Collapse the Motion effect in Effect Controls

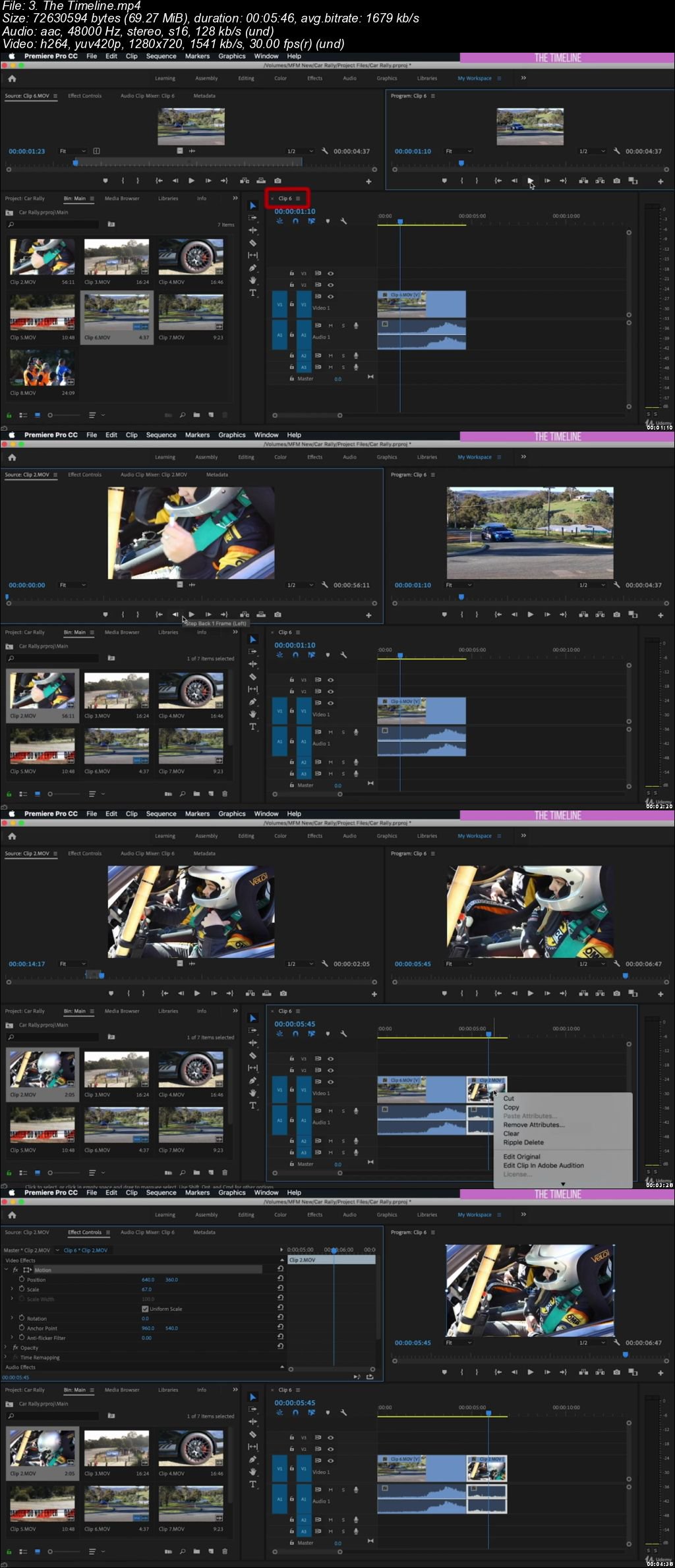click(x=6, y=1269)
